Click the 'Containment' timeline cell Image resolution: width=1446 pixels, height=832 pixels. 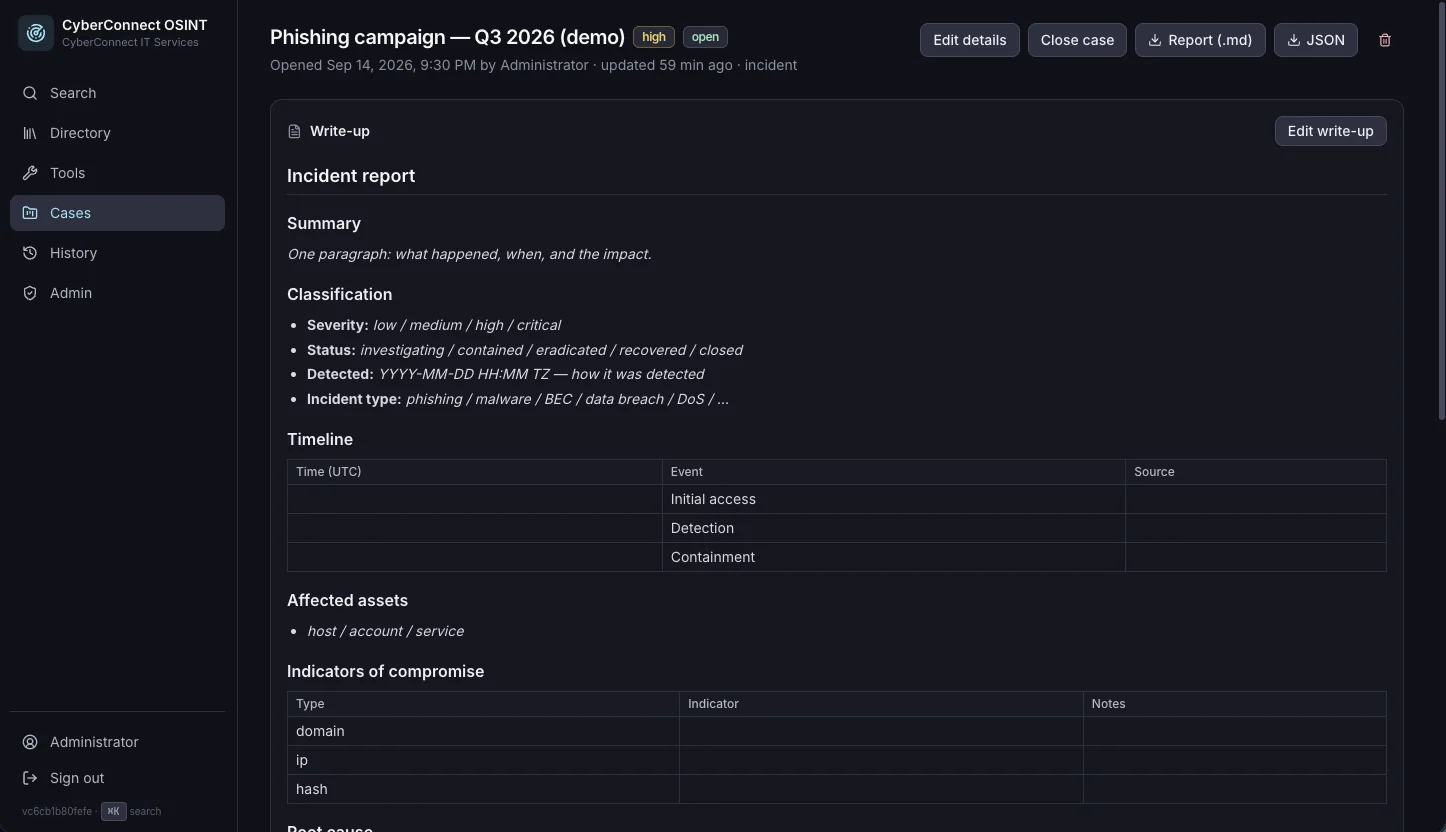893,557
